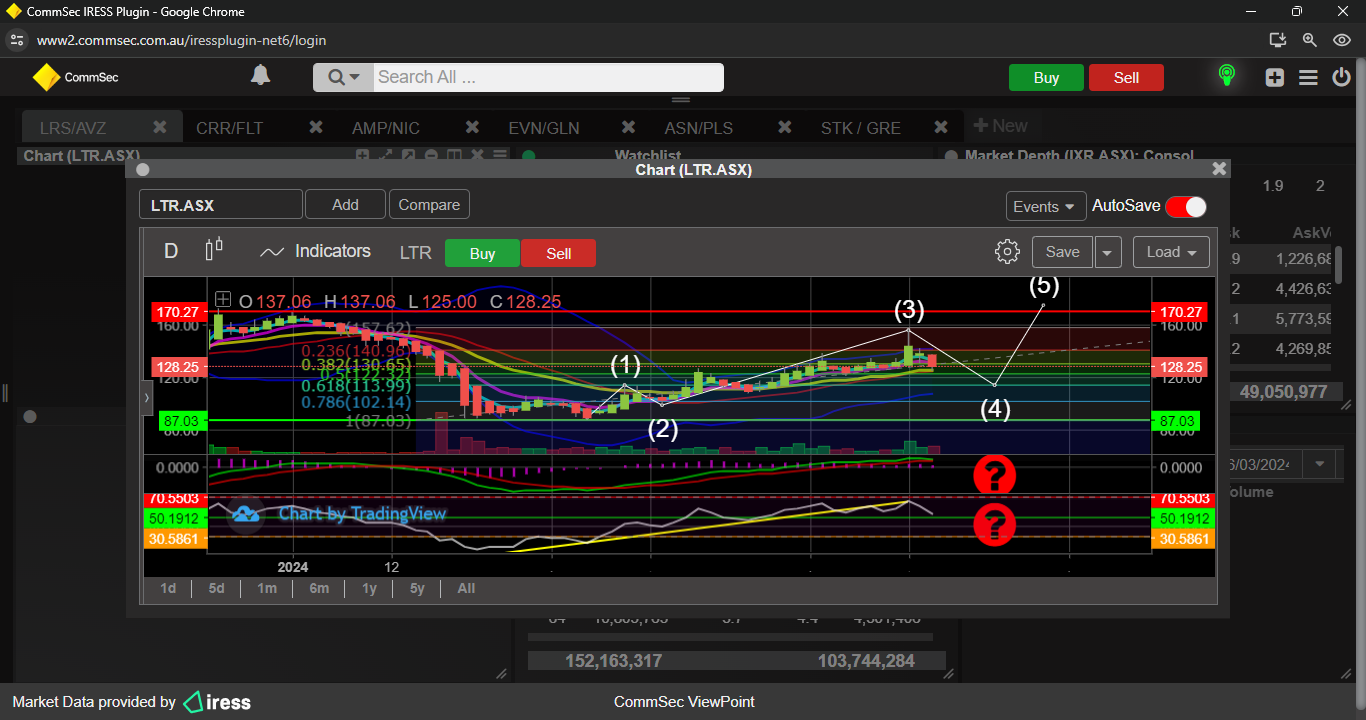Click the Search All input field
The width and height of the screenshot is (1366, 720).
(x=546, y=77)
